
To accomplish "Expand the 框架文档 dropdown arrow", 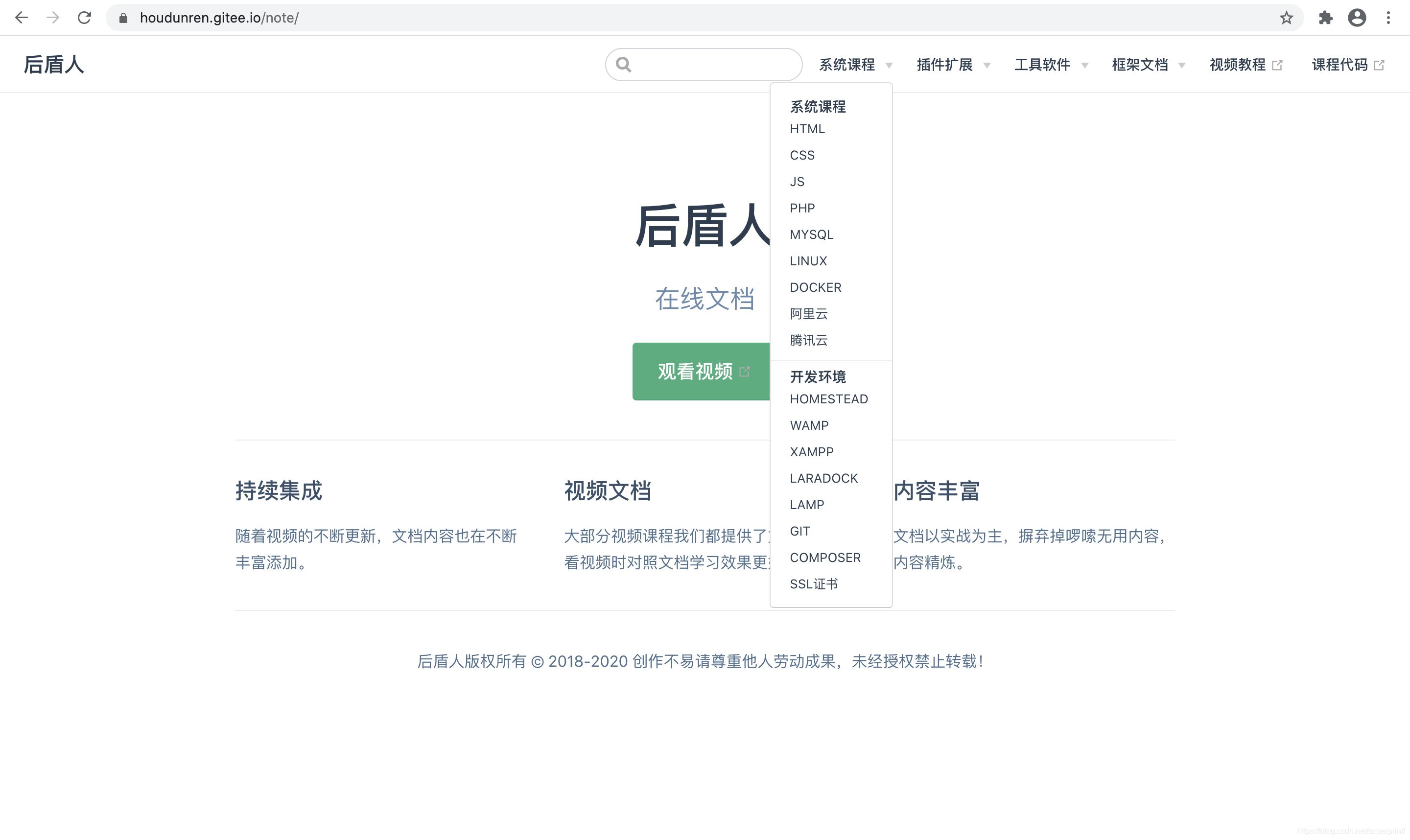I will point(1182,66).
